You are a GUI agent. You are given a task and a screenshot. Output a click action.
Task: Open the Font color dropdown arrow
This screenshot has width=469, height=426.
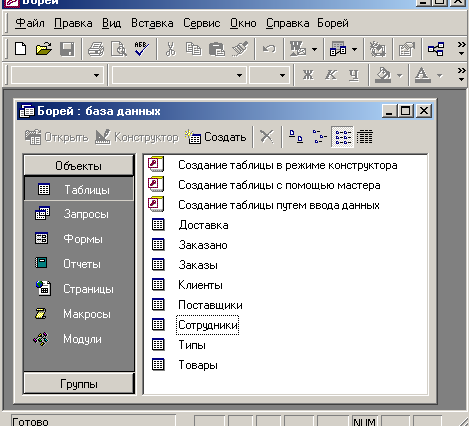pos(440,76)
